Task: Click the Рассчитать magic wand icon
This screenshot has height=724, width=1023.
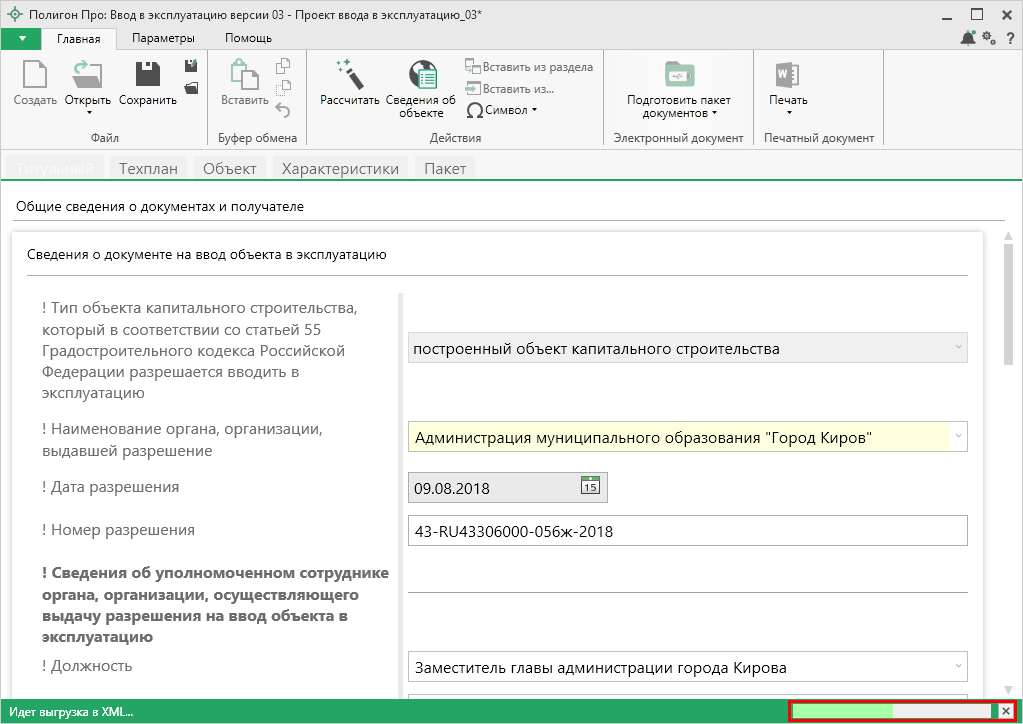Action: click(x=349, y=74)
